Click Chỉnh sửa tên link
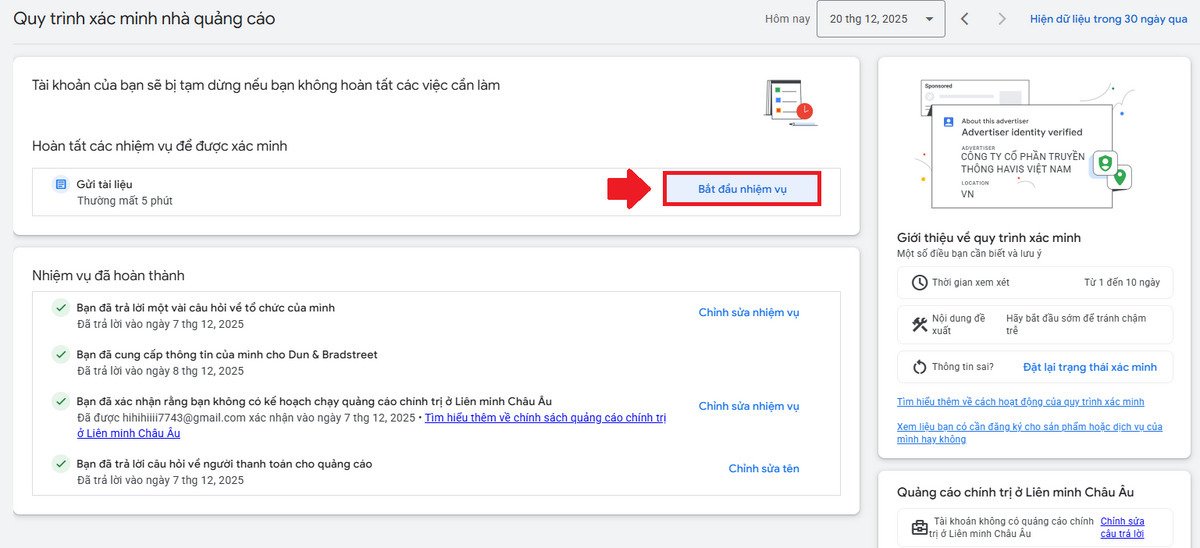The height and width of the screenshot is (548, 1200). point(763,469)
